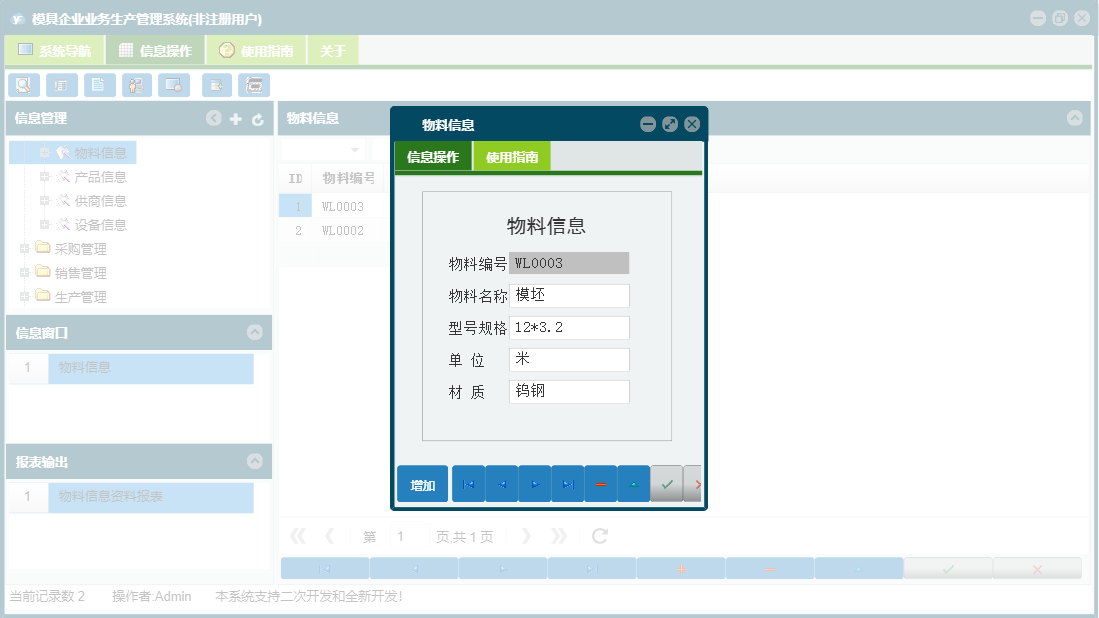
Task: Click 型号规格 input field
Action: pyautogui.click(x=569, y=327)
